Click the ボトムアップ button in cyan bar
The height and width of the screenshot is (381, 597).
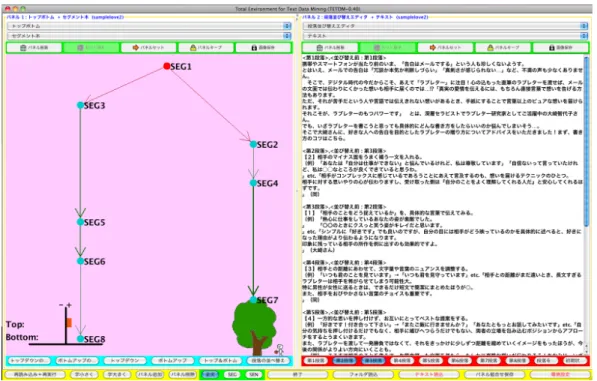click(x=172, y=360)
